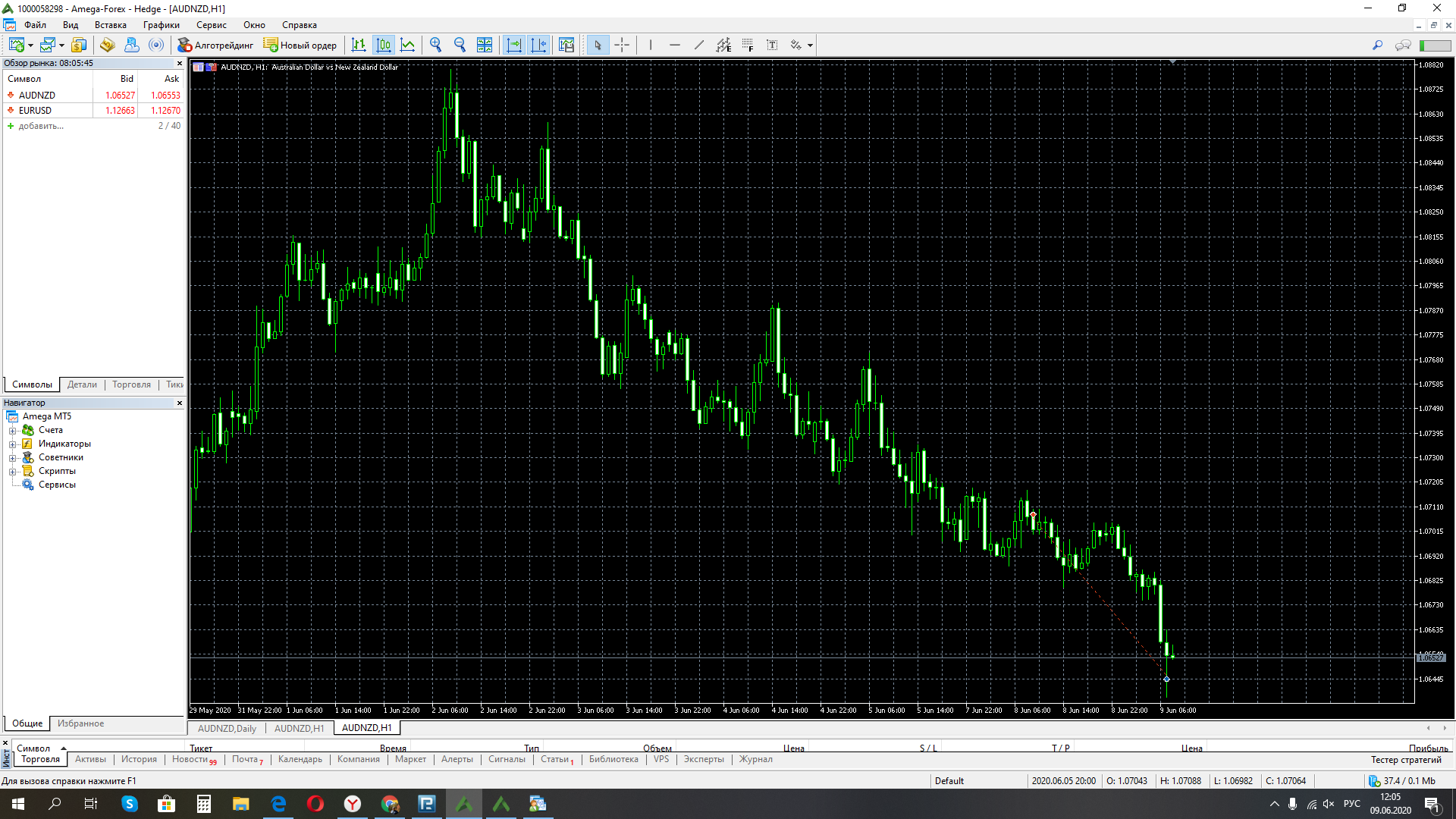Click the signals broadcast icon
Image resolution: width=1456 pixels, height=819 pixels.
pos(156,45)
